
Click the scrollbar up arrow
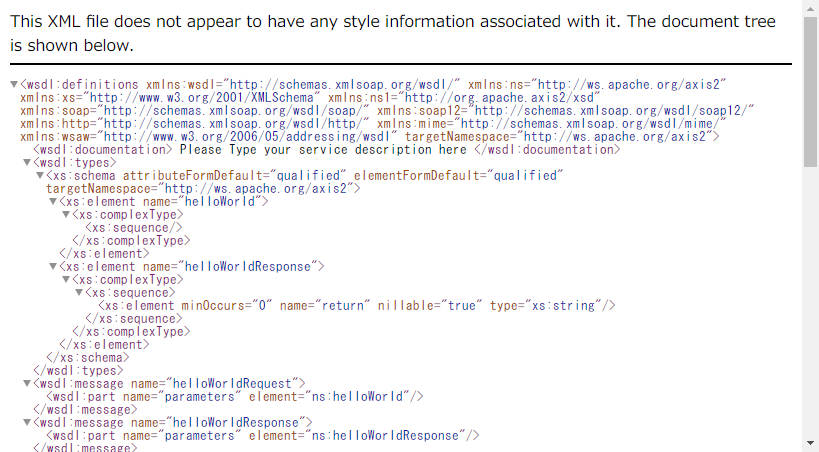(810, 7)
